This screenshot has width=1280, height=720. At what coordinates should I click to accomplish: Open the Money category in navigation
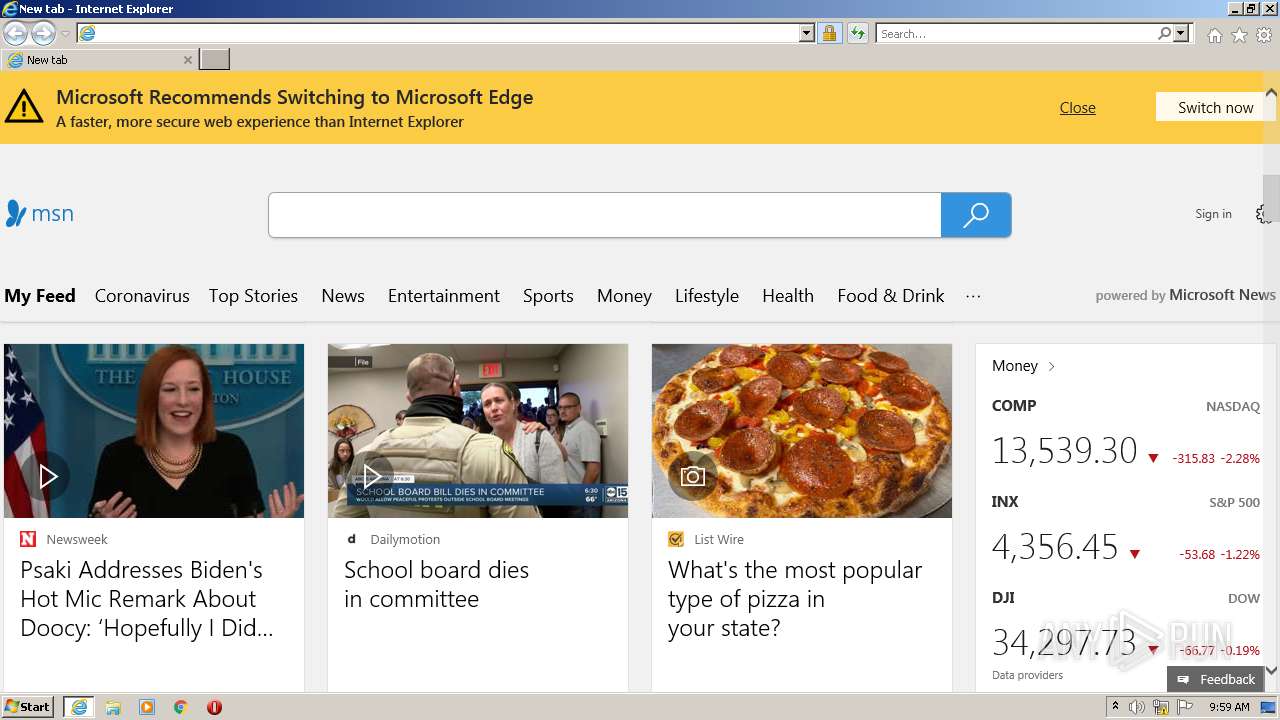click(x=624, y=296)
